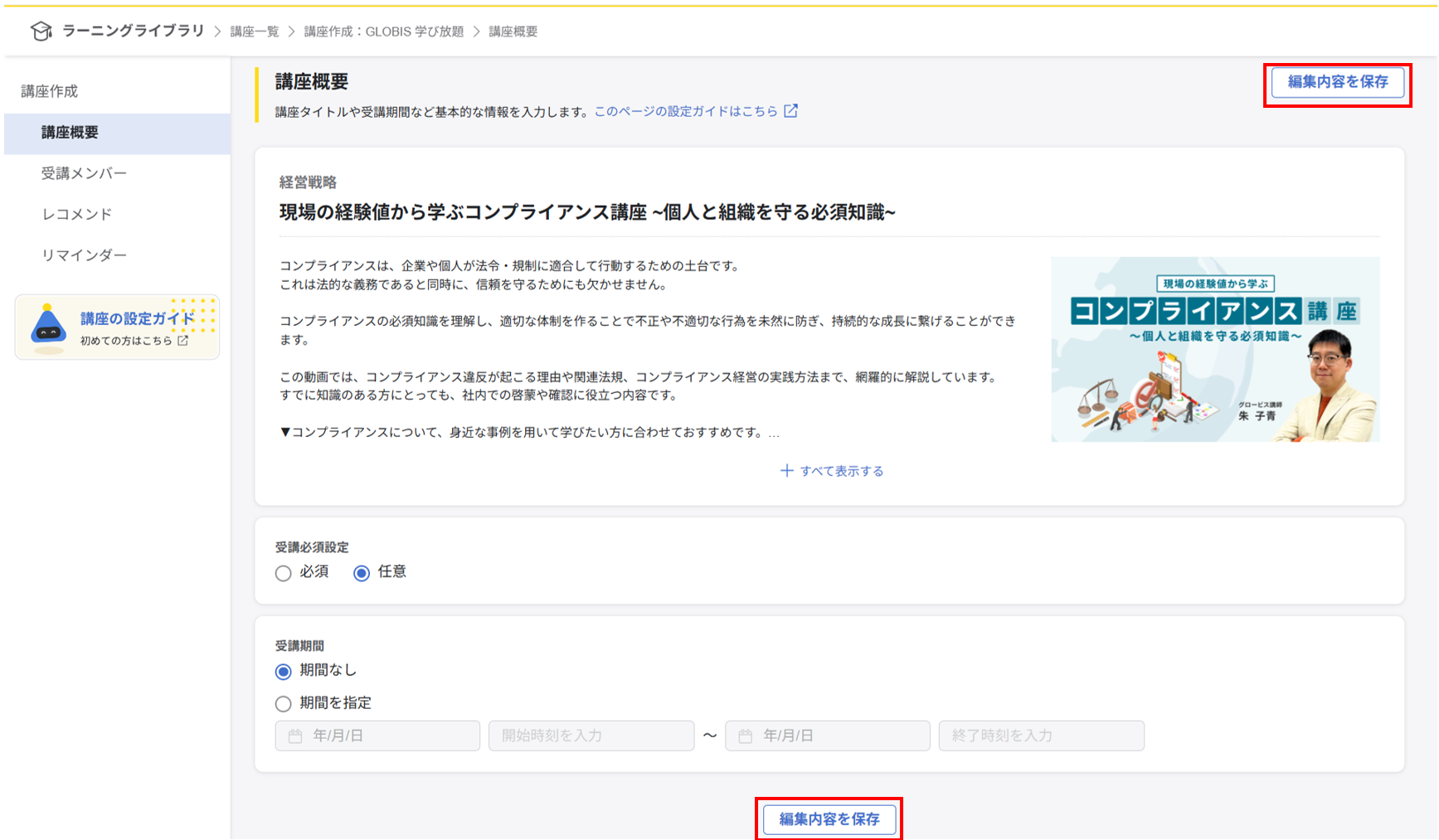The height and width of the screenshot is (840, 1439).
Task: Click bottom 編集内容を保存 button
Action: pos(829,819)
